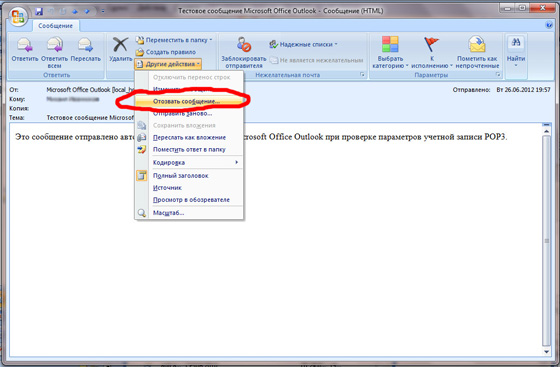Click magnifier icon next to Масштаб
Image resolution: width=560 pixels, height=367 pixels.
(x=142, y=213)
